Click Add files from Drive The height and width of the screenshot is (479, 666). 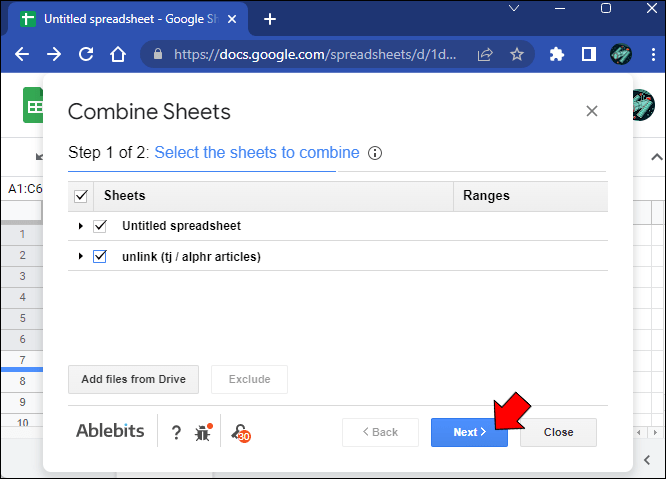click(134, 380)
